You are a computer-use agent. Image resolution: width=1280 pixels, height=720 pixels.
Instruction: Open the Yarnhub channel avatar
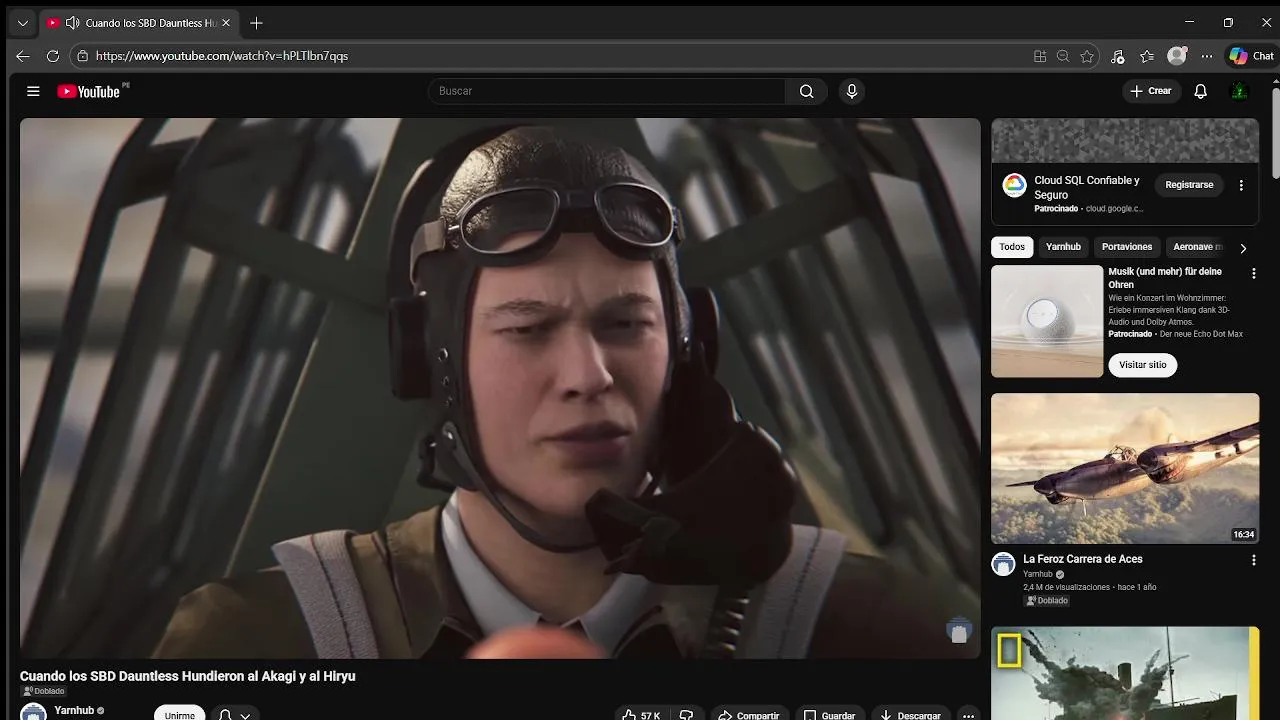coord(33,713)
